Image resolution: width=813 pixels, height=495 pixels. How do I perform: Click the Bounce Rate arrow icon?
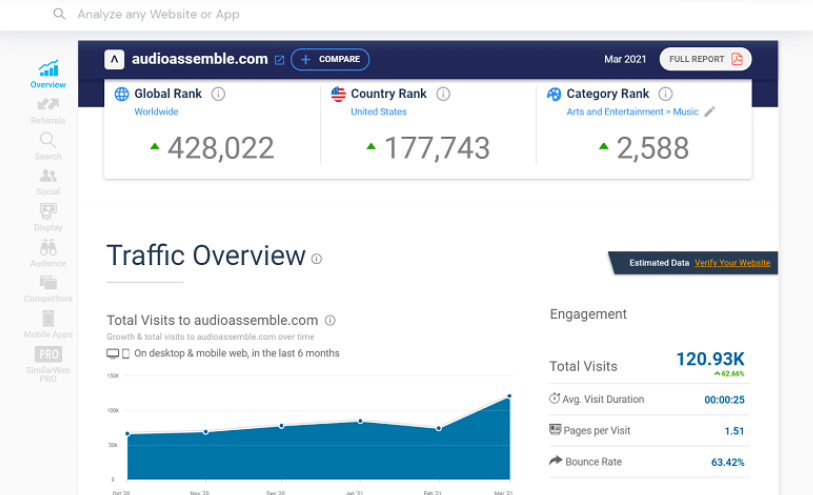556,460
